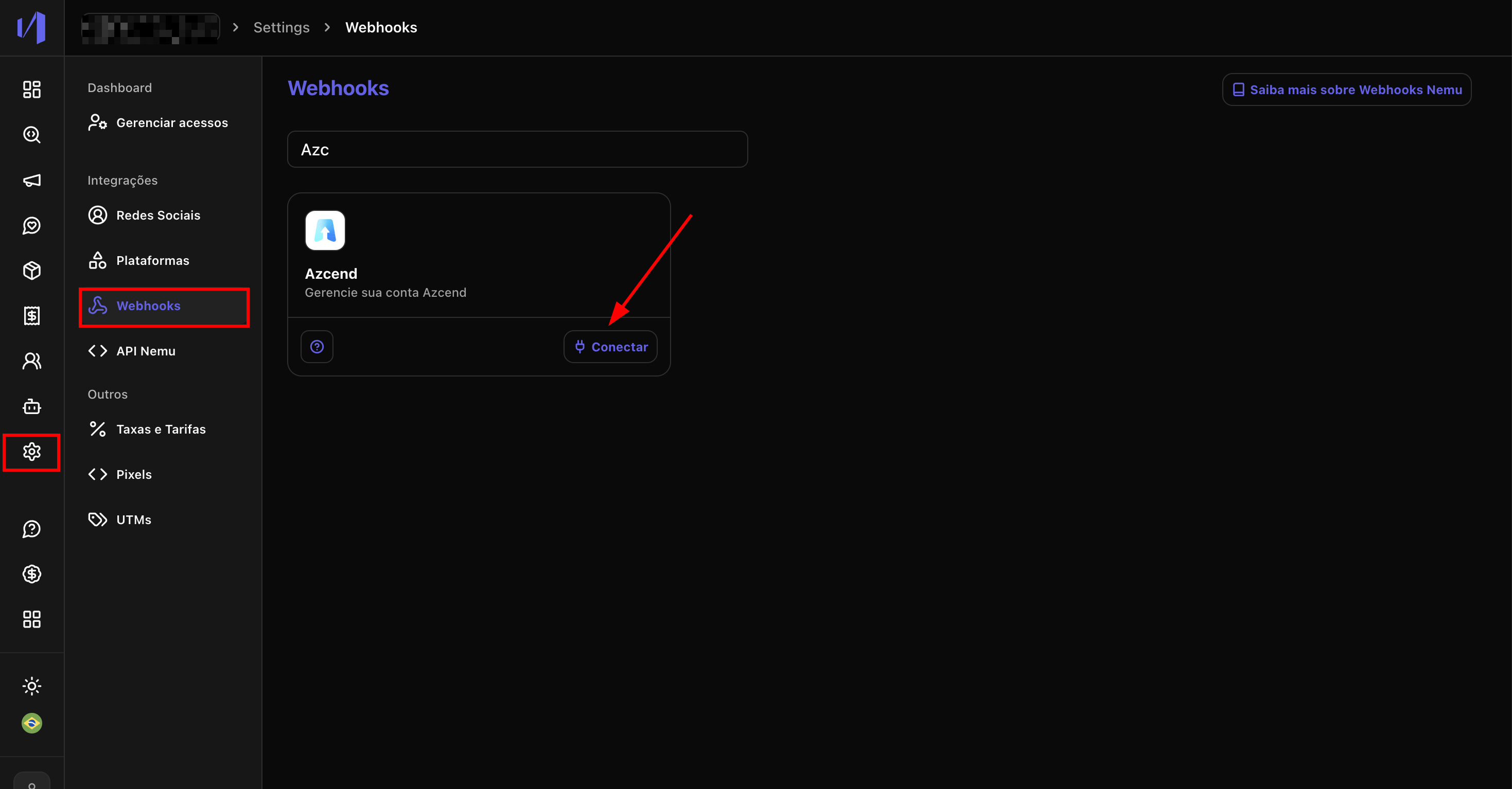Screen dimensions: 1512x789
Task: Open the 3D box products icon
Action: 32,271
